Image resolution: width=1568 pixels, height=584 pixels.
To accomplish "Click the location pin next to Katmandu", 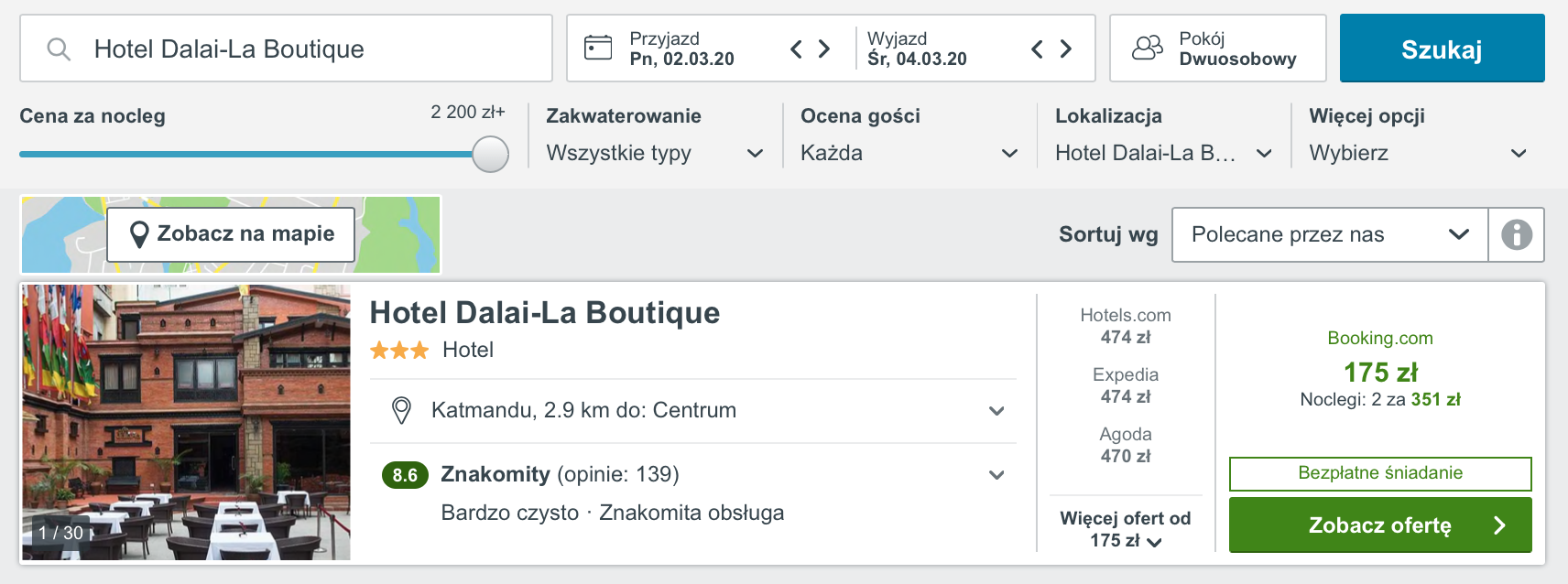I will (x=401, y=410).
